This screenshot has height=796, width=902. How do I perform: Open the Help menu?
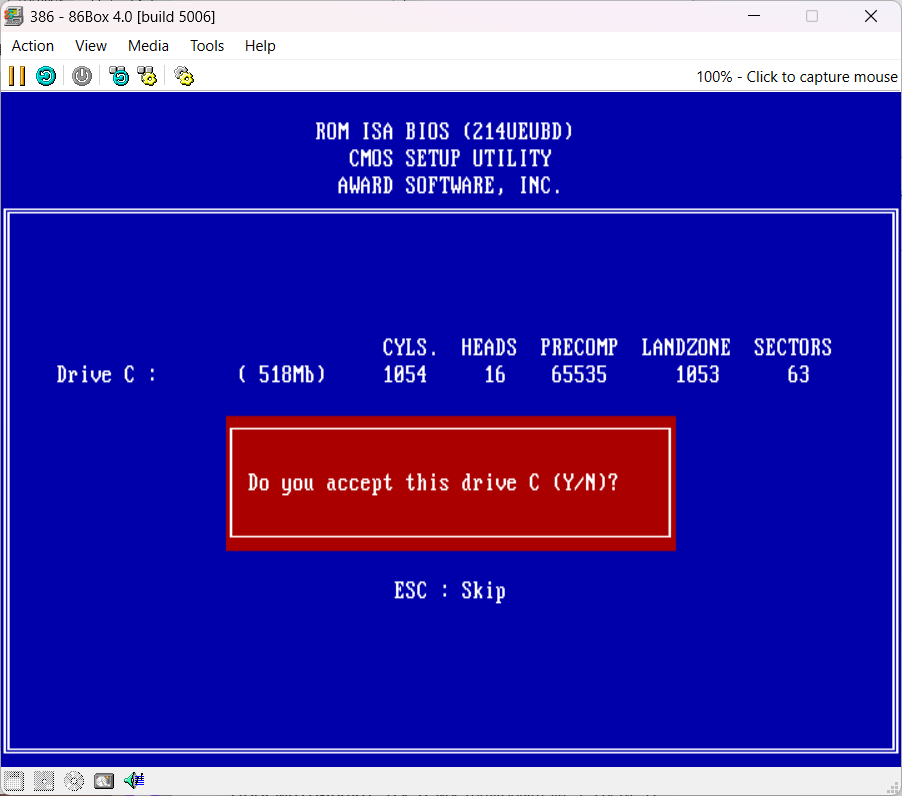click(260, 46)
